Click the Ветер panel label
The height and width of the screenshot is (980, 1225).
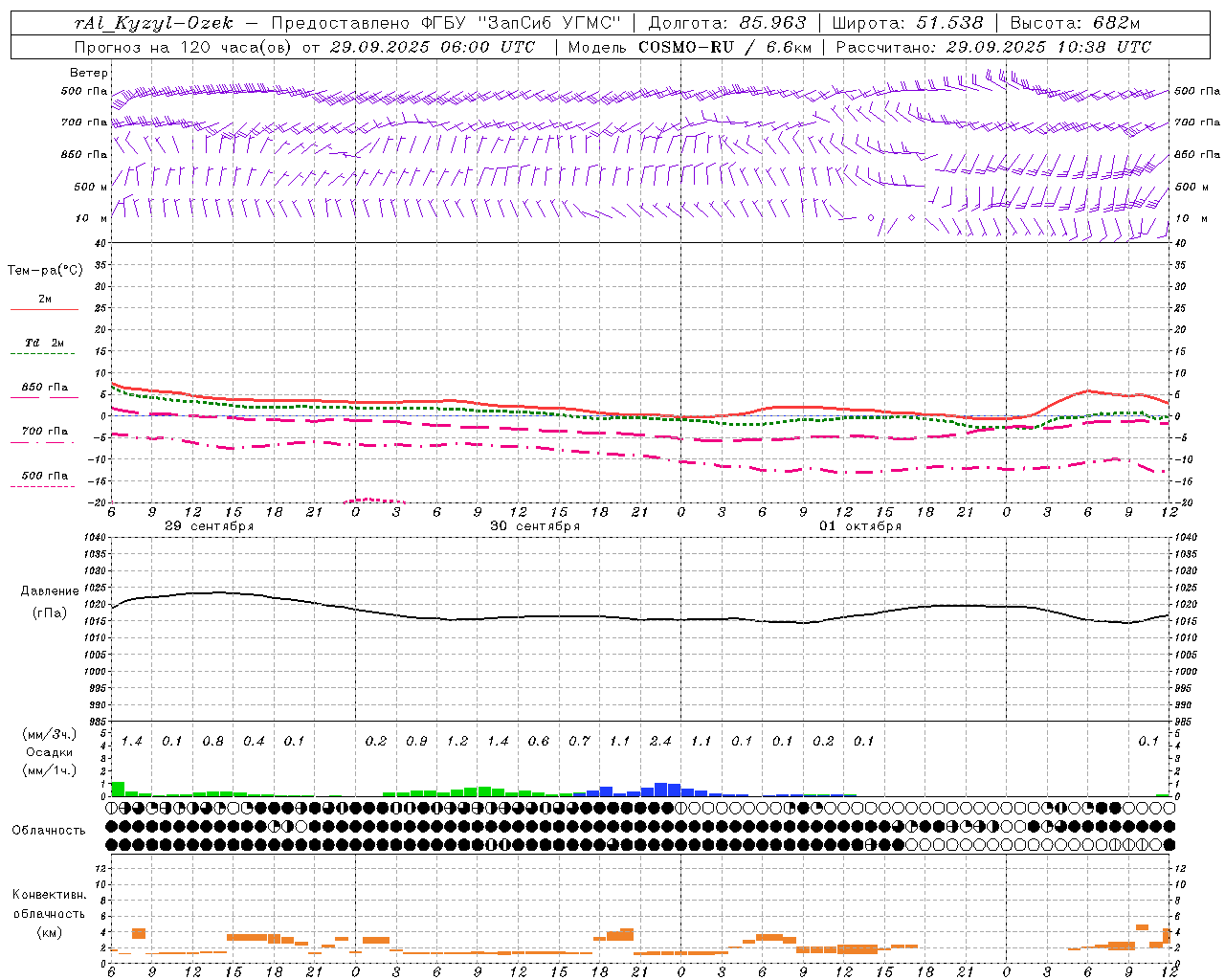pos(89,73)
